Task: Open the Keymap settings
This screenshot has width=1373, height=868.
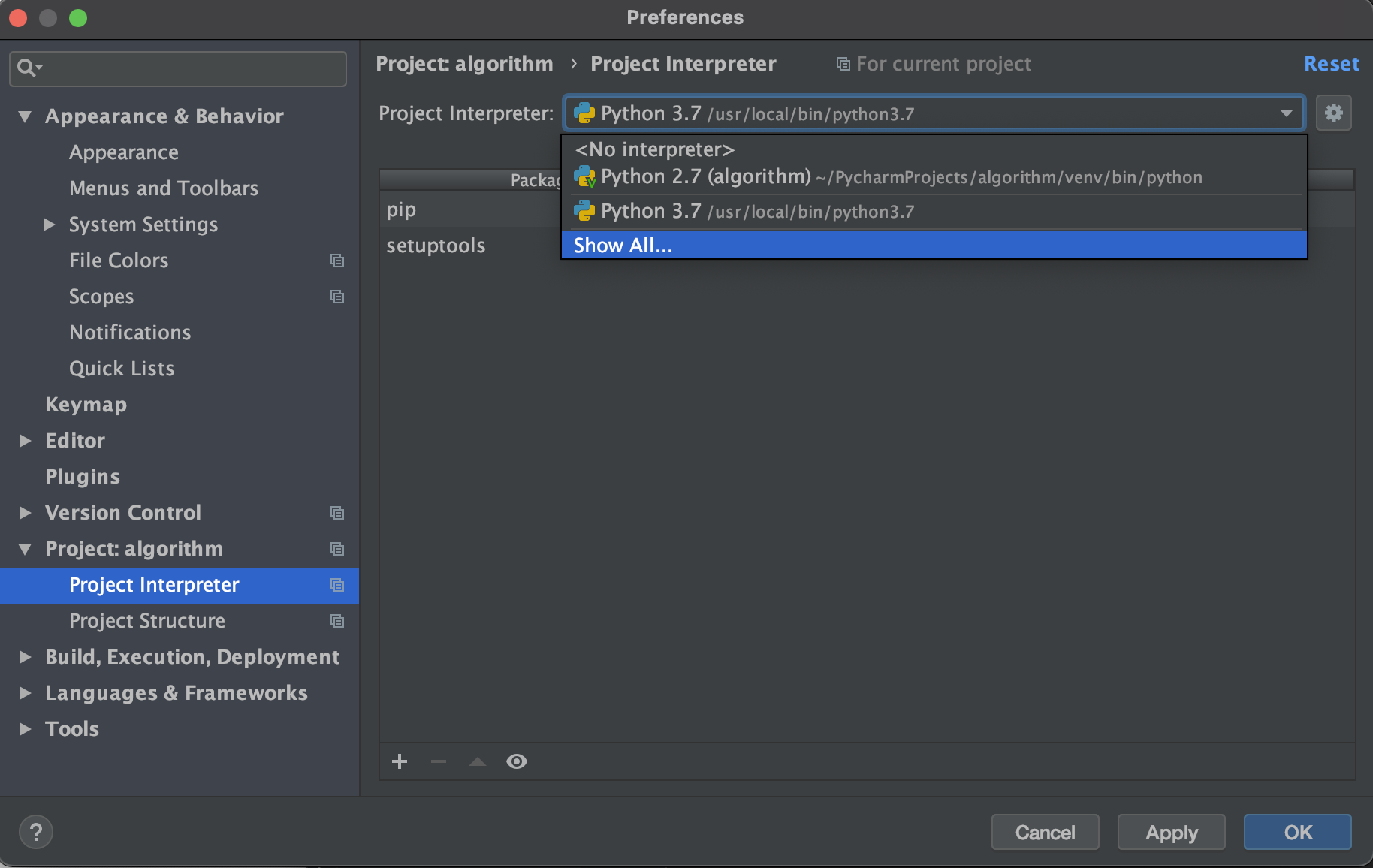Action: (x=86, y=405)
